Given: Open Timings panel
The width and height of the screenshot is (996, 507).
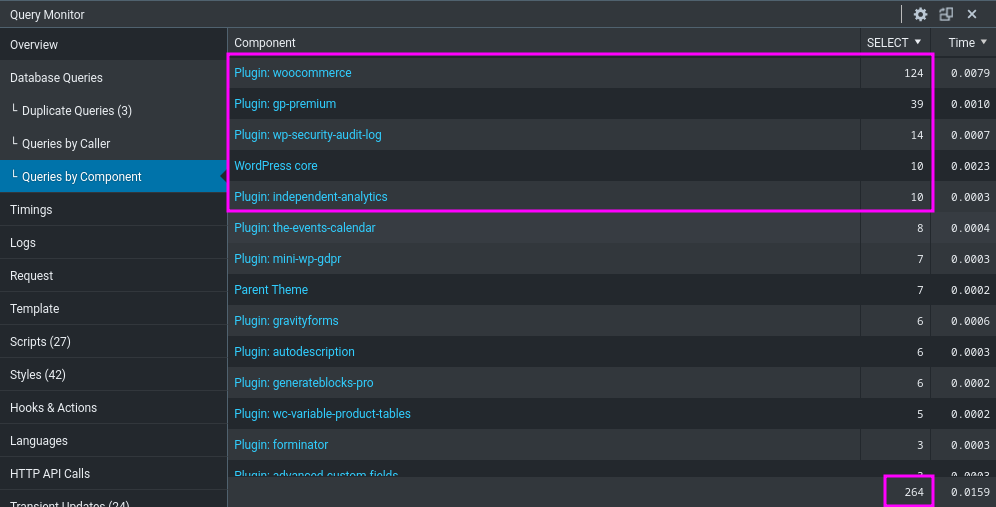Looking at the screenshot, I should click(113, 210).
